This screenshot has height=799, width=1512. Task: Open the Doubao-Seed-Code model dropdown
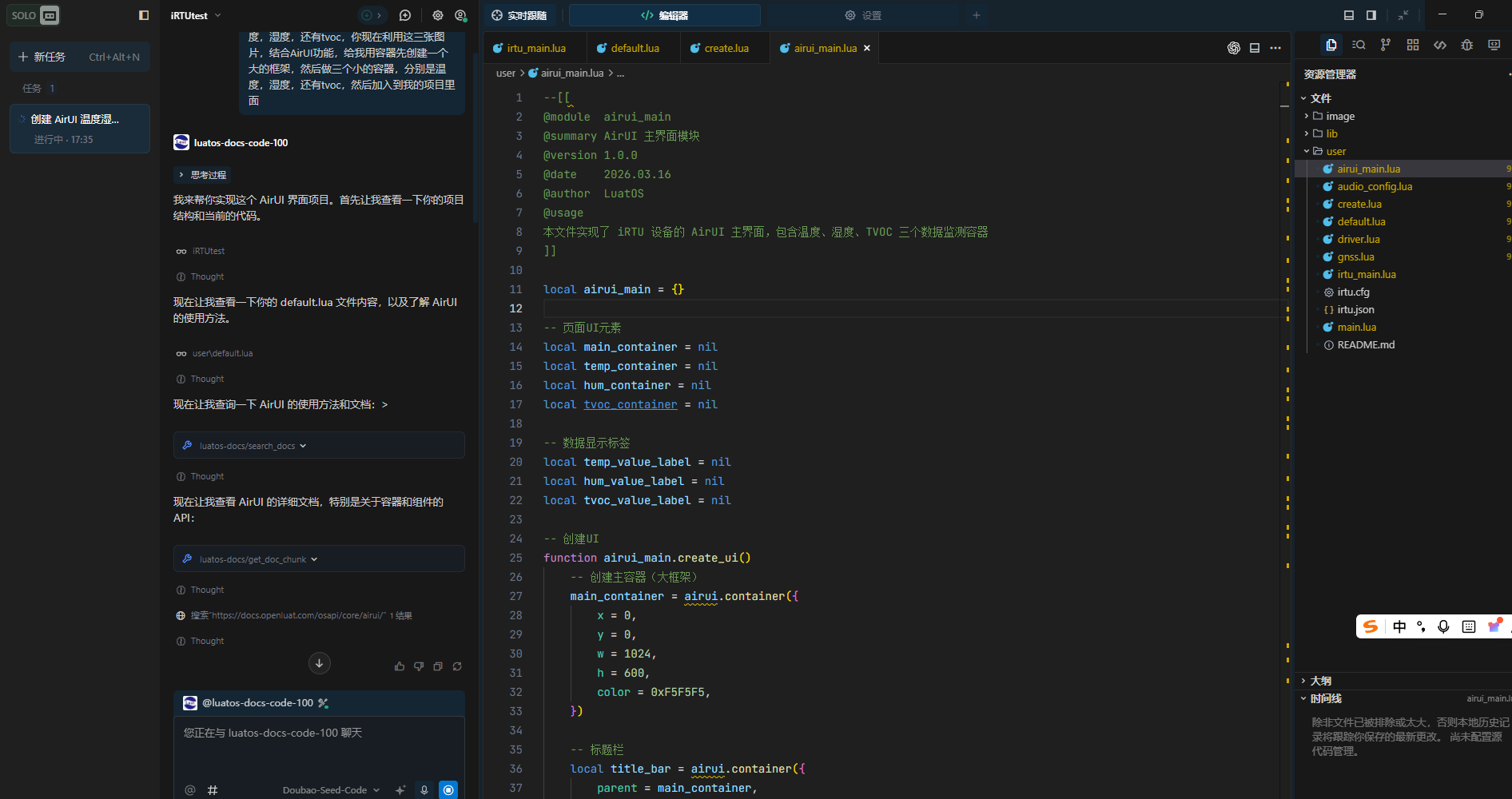click(331, 790)
